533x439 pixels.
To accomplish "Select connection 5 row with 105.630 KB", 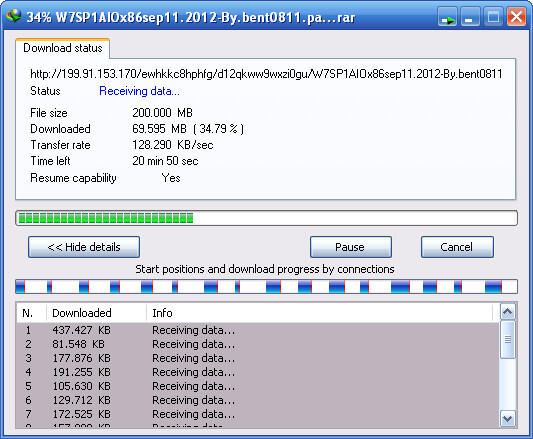I will [258, 386].
